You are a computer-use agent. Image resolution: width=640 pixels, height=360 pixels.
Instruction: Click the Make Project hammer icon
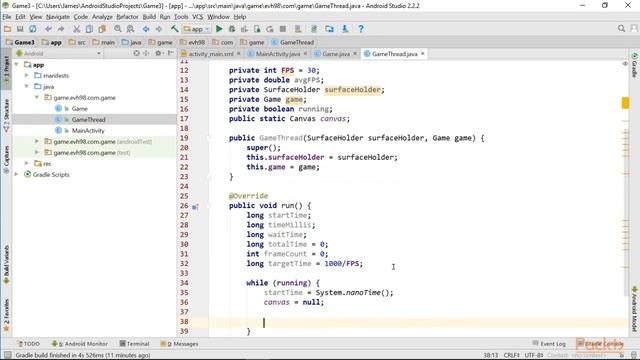click(x=174, y=29)
